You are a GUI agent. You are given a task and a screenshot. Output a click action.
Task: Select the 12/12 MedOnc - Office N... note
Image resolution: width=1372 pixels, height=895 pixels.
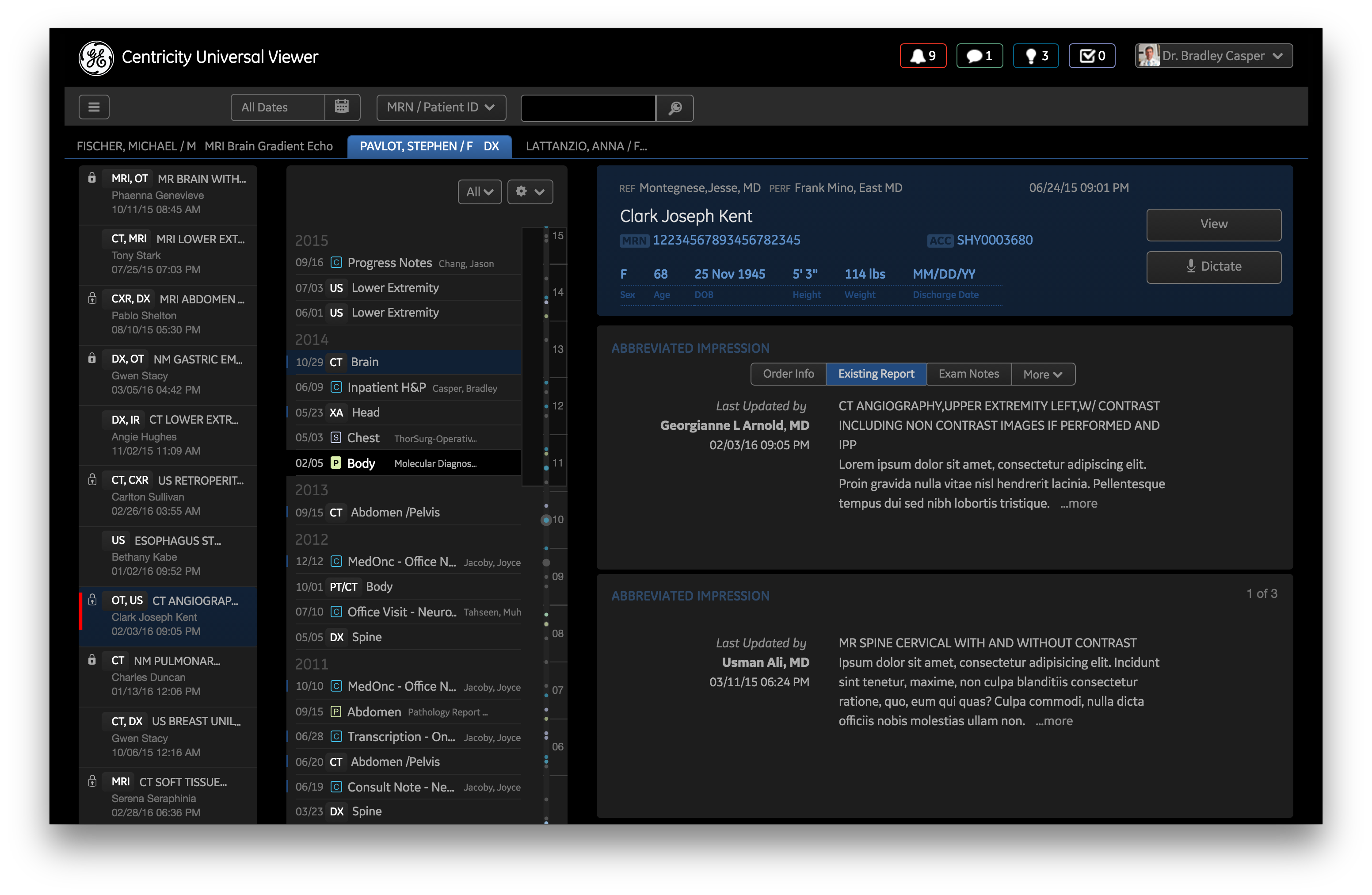404,562
